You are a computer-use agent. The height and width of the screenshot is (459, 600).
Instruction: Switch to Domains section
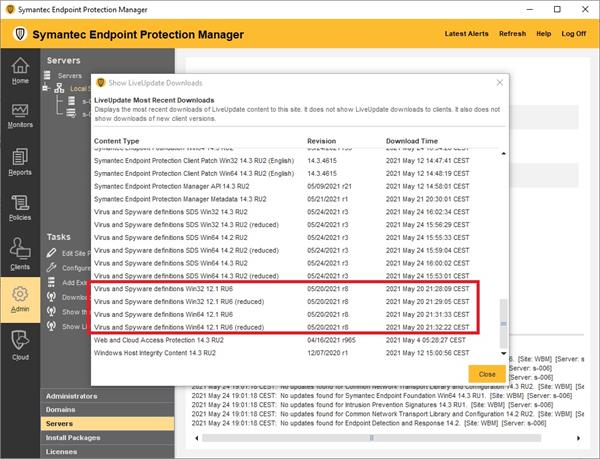107,410
